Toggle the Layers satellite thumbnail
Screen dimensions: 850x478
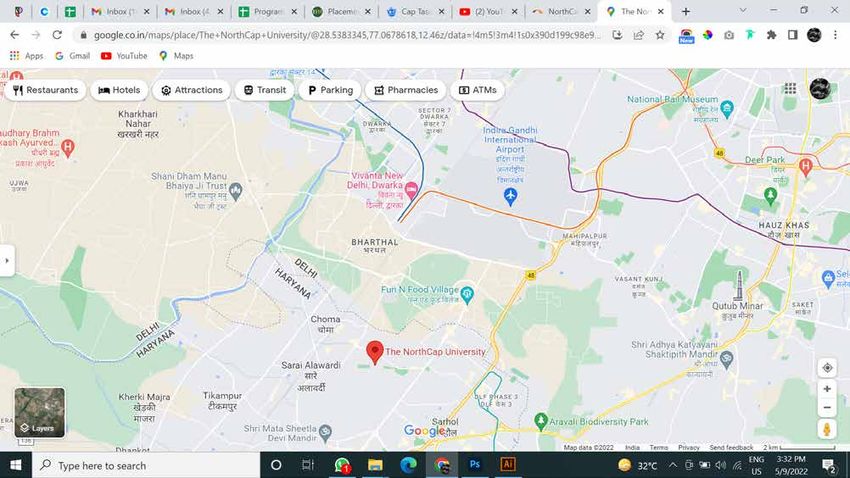40,412
